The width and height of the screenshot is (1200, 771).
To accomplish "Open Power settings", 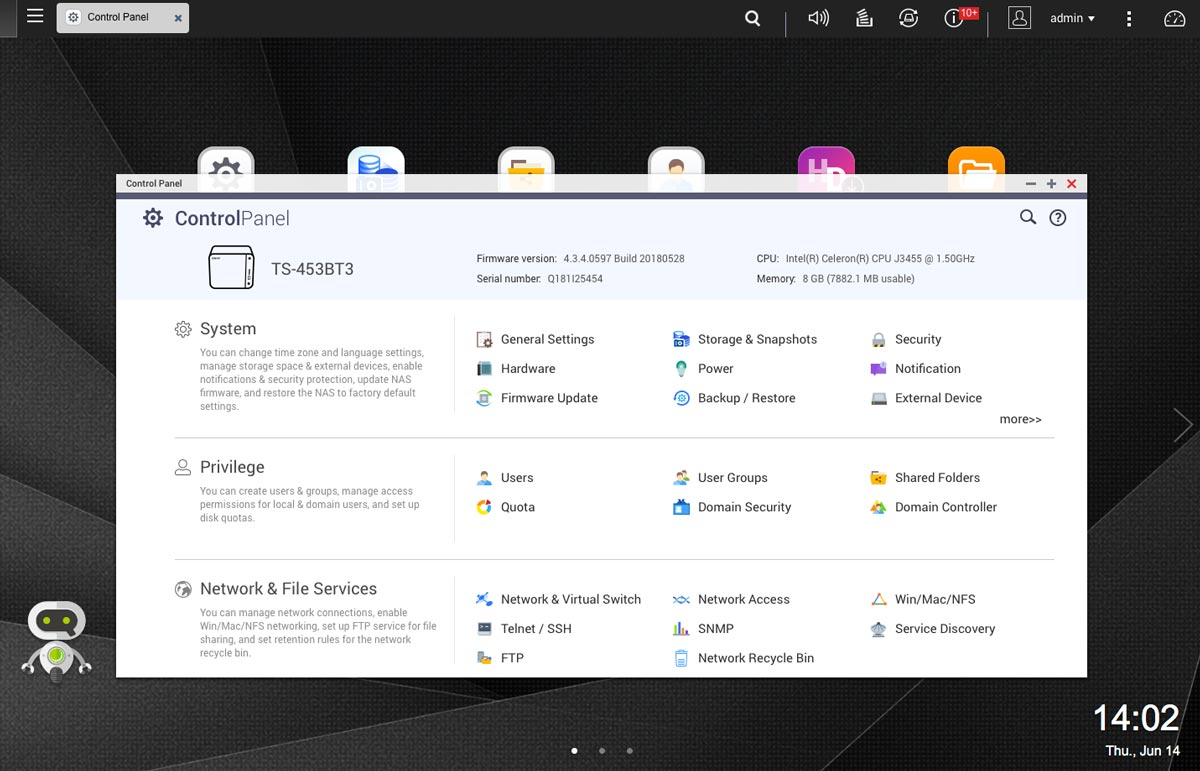I will tap(703, 368).
